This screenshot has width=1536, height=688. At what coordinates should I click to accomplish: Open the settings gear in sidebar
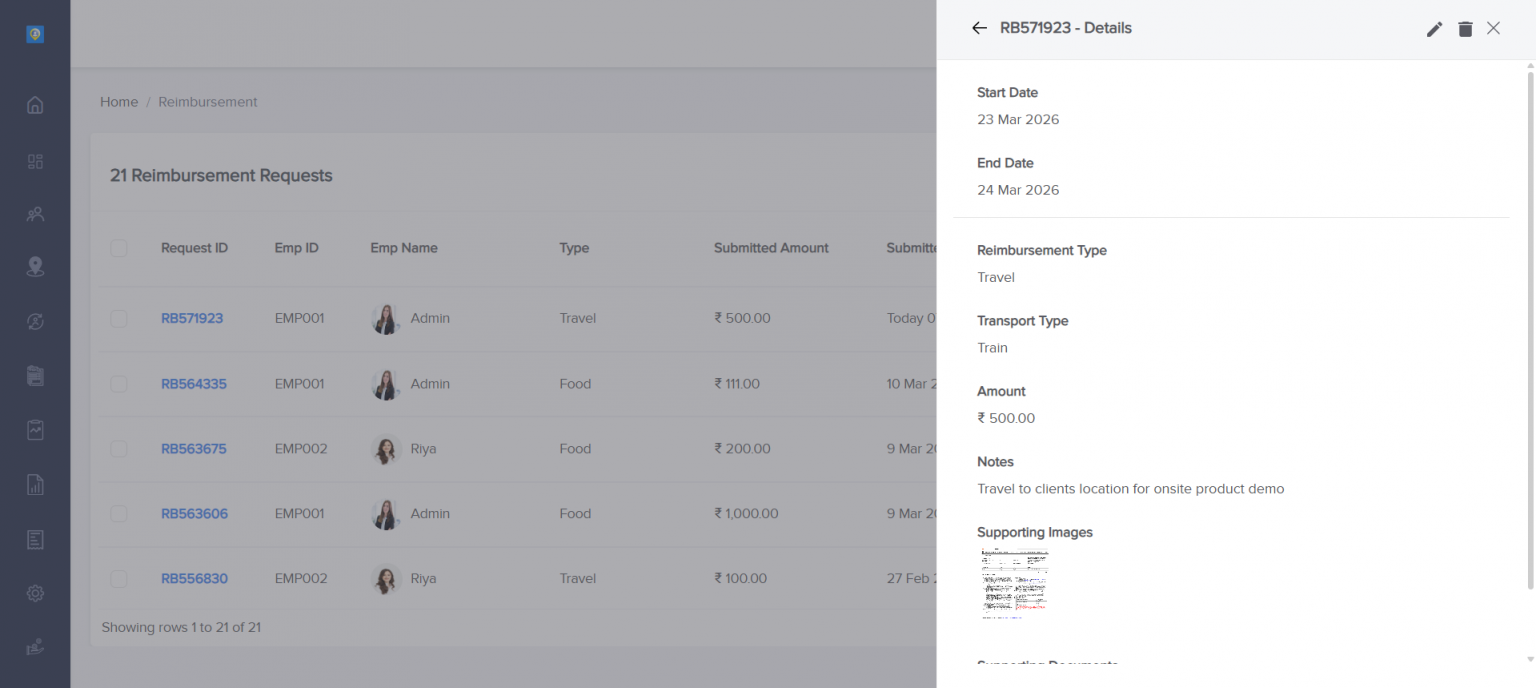tap(35, 593)
